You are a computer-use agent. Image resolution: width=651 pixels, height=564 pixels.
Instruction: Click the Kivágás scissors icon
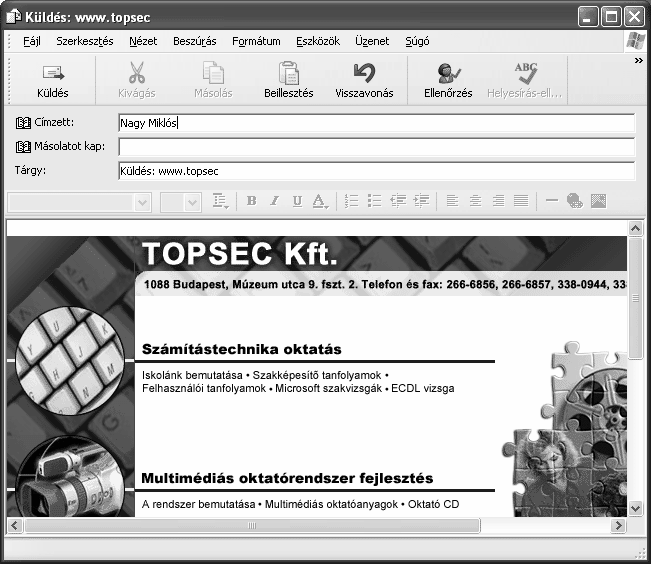coord(137,73)
